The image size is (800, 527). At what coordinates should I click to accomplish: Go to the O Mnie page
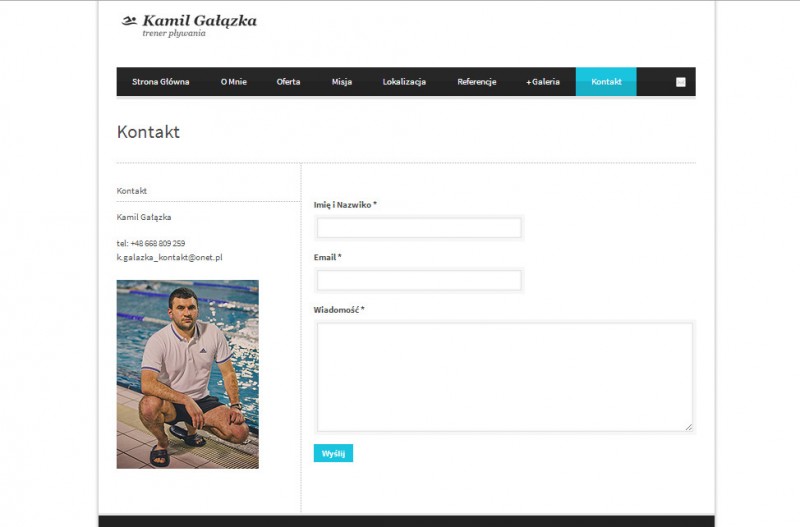point(233,82)
